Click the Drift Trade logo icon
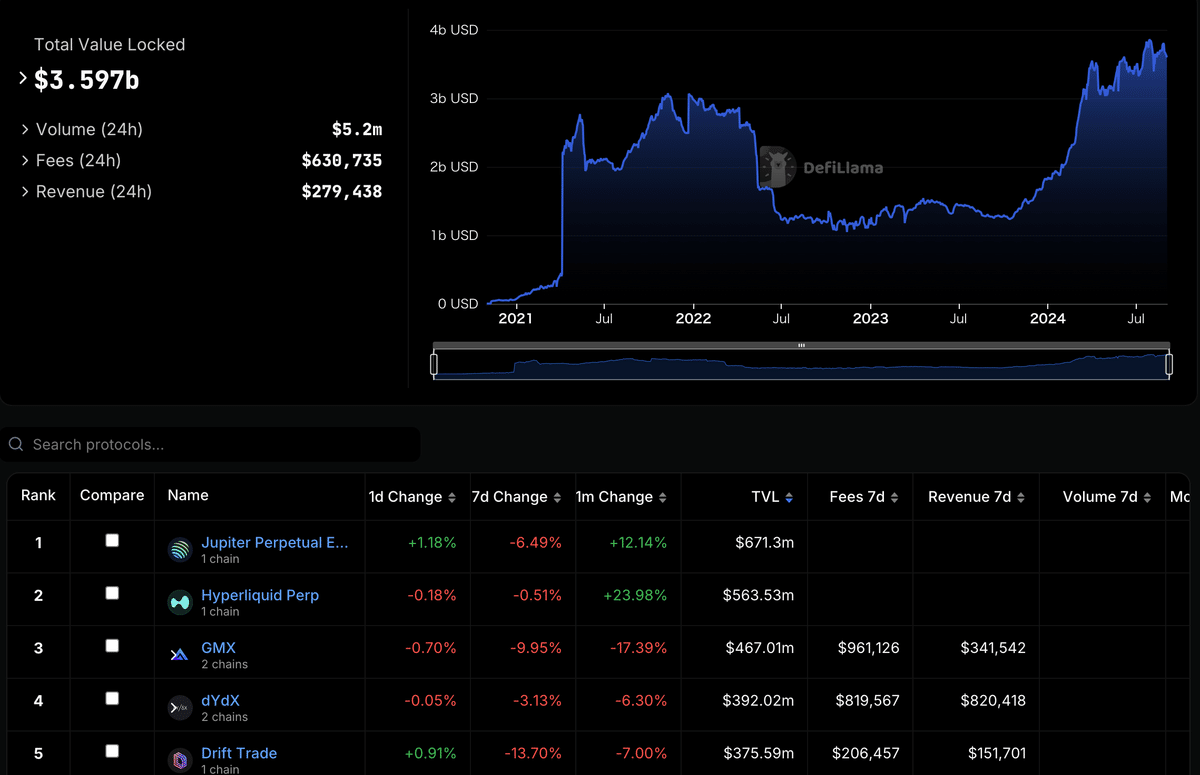The height and width of the screenshot is (775, 1200). point(180,761)
